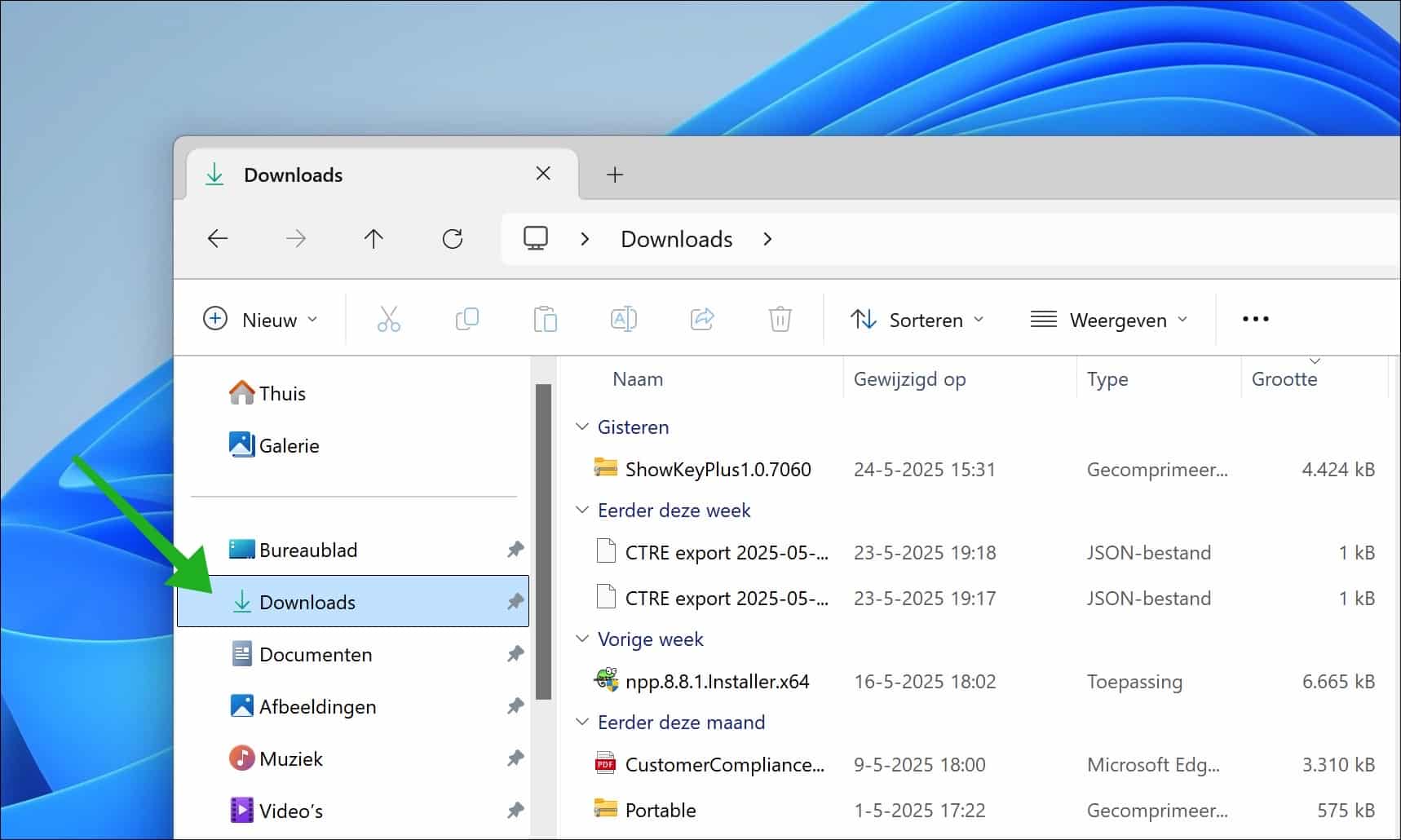Collapse the Vorige week group
This screenshot has height=840, width=1401.
point(582,639)
